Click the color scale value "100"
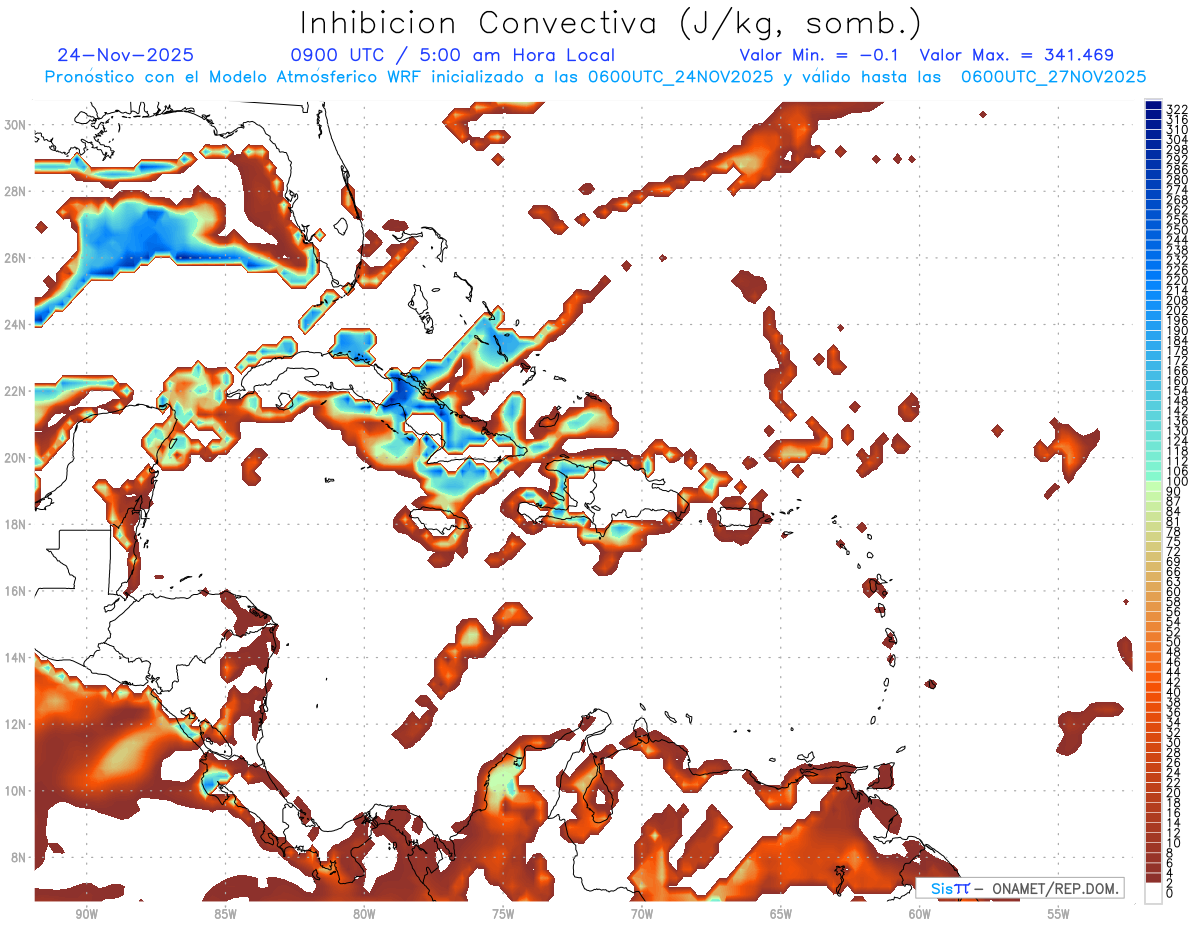Screen dimensions: 1200x927 tap(1176, 482)
